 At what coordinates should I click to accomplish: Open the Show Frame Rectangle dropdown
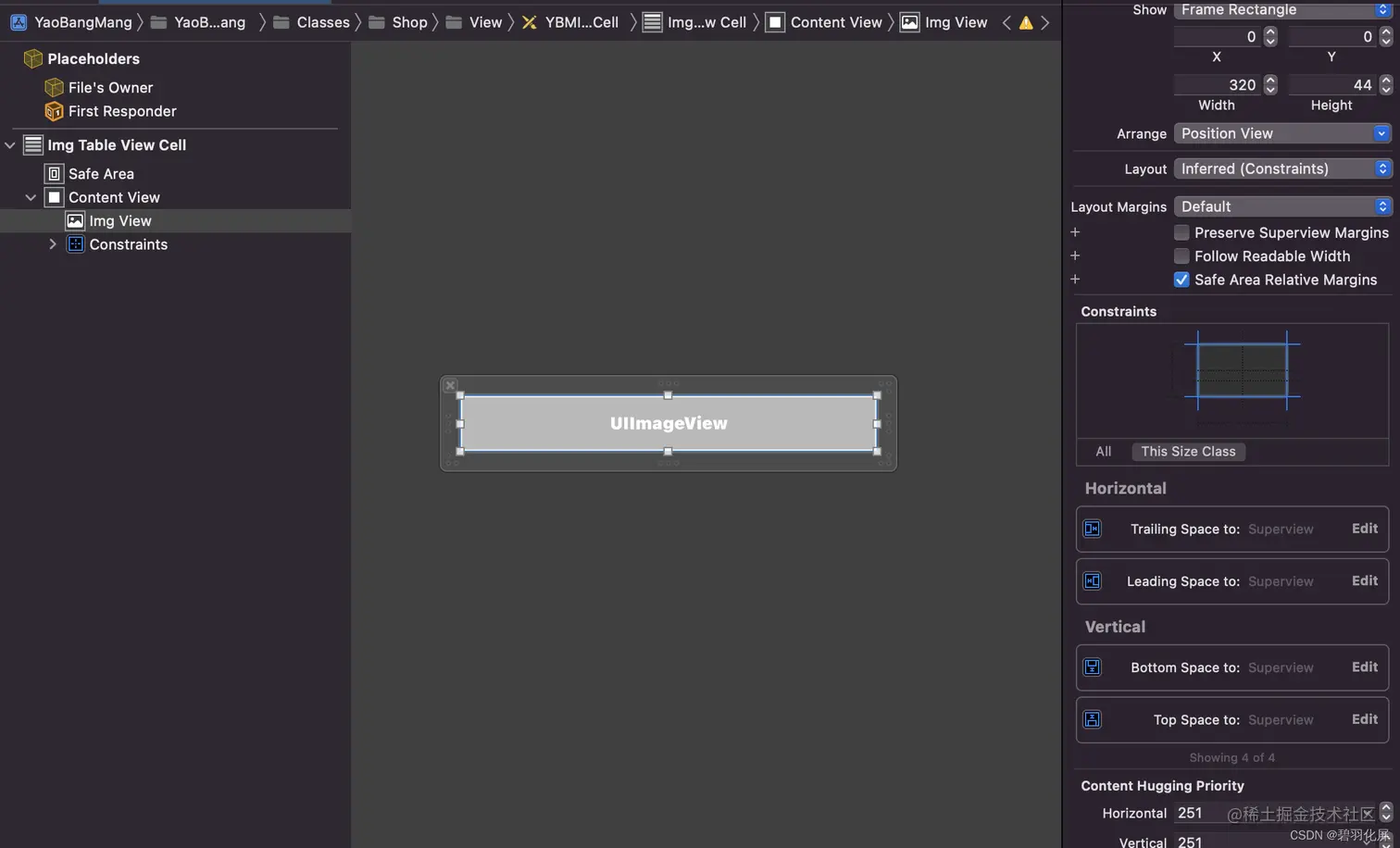(1282, 9)
